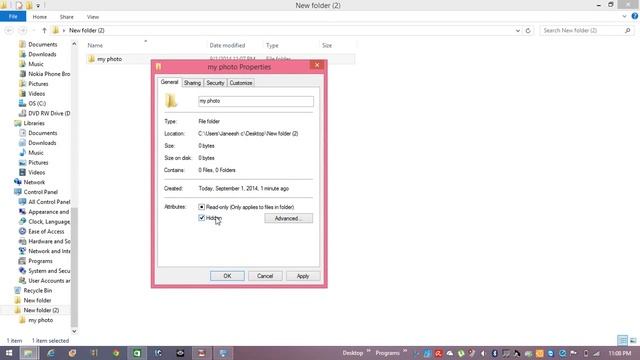Sort by the Date modified column

pyautogui.click(x=227, y=45)
